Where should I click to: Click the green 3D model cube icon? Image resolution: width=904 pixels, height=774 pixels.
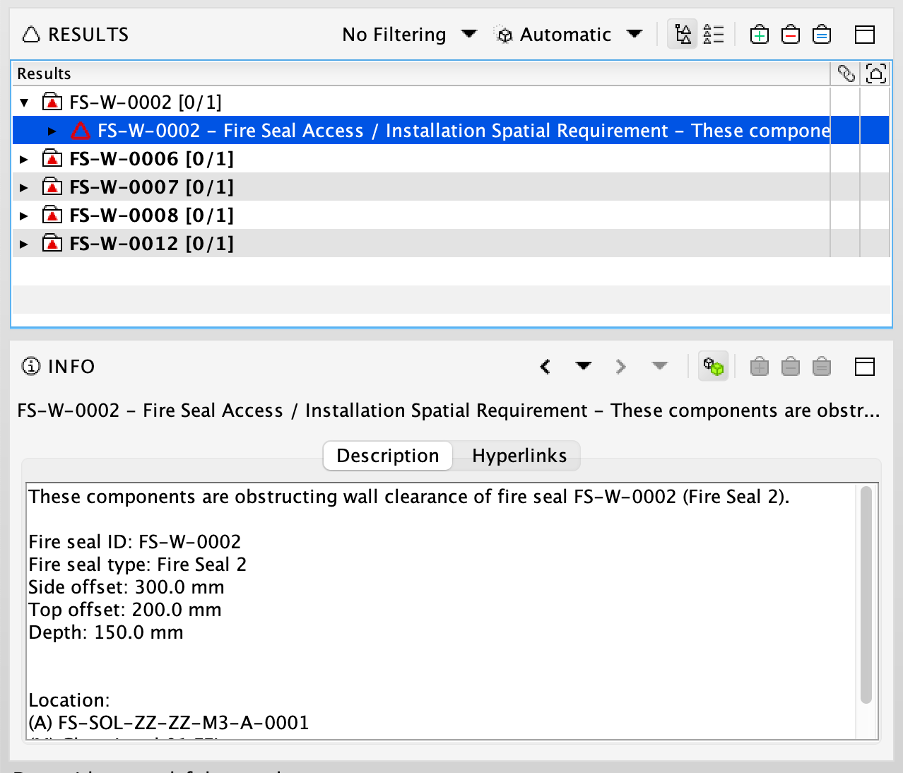(713, 366)
